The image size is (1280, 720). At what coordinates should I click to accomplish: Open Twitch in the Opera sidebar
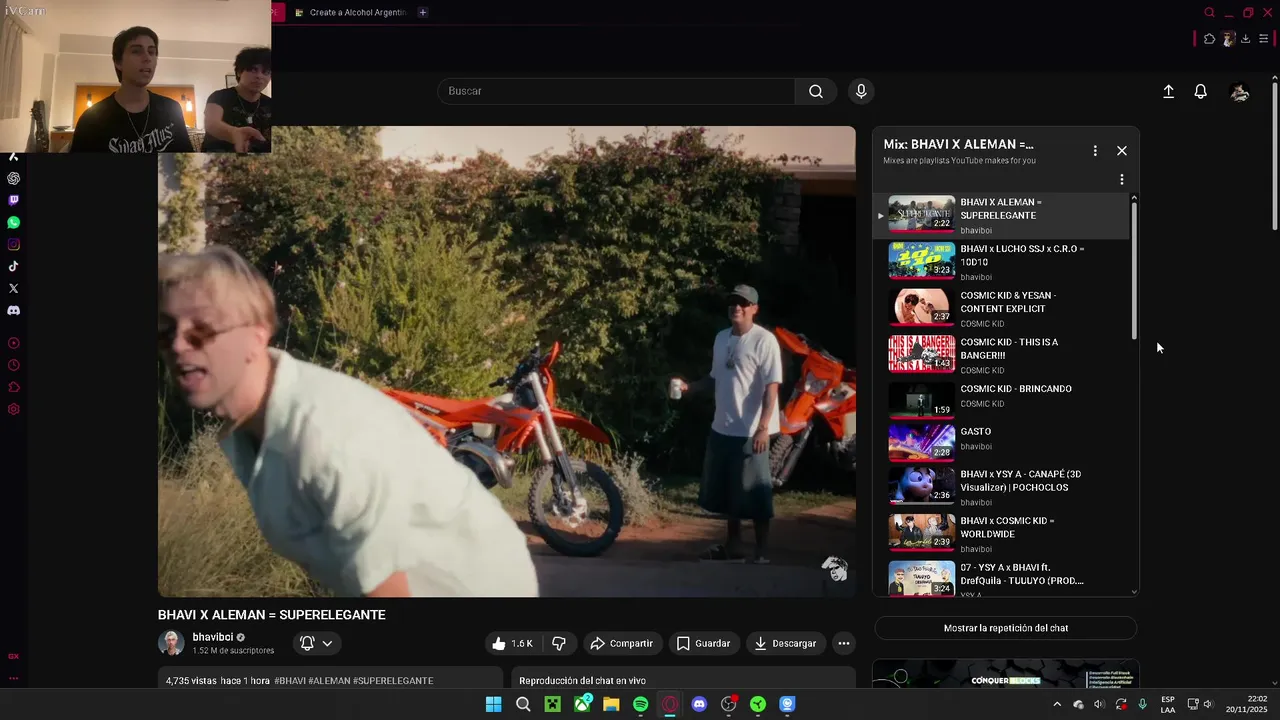coord(13,201)
